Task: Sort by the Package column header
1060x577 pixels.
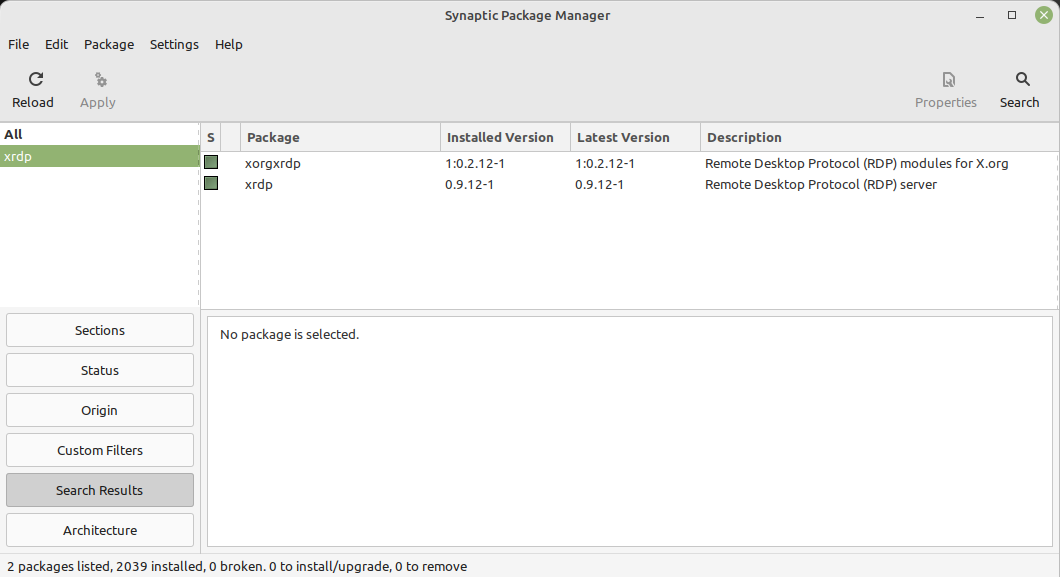Action: 340,138
